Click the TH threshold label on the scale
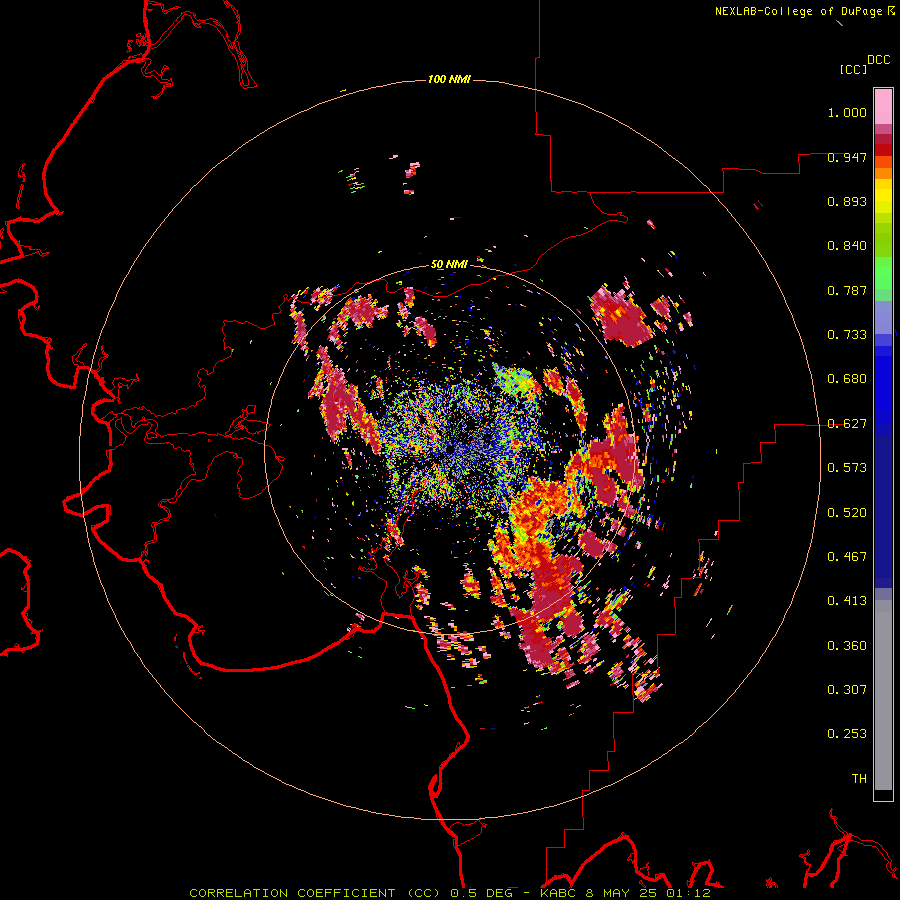The width and height of the screenshot is (900, 900). (859, 779)
